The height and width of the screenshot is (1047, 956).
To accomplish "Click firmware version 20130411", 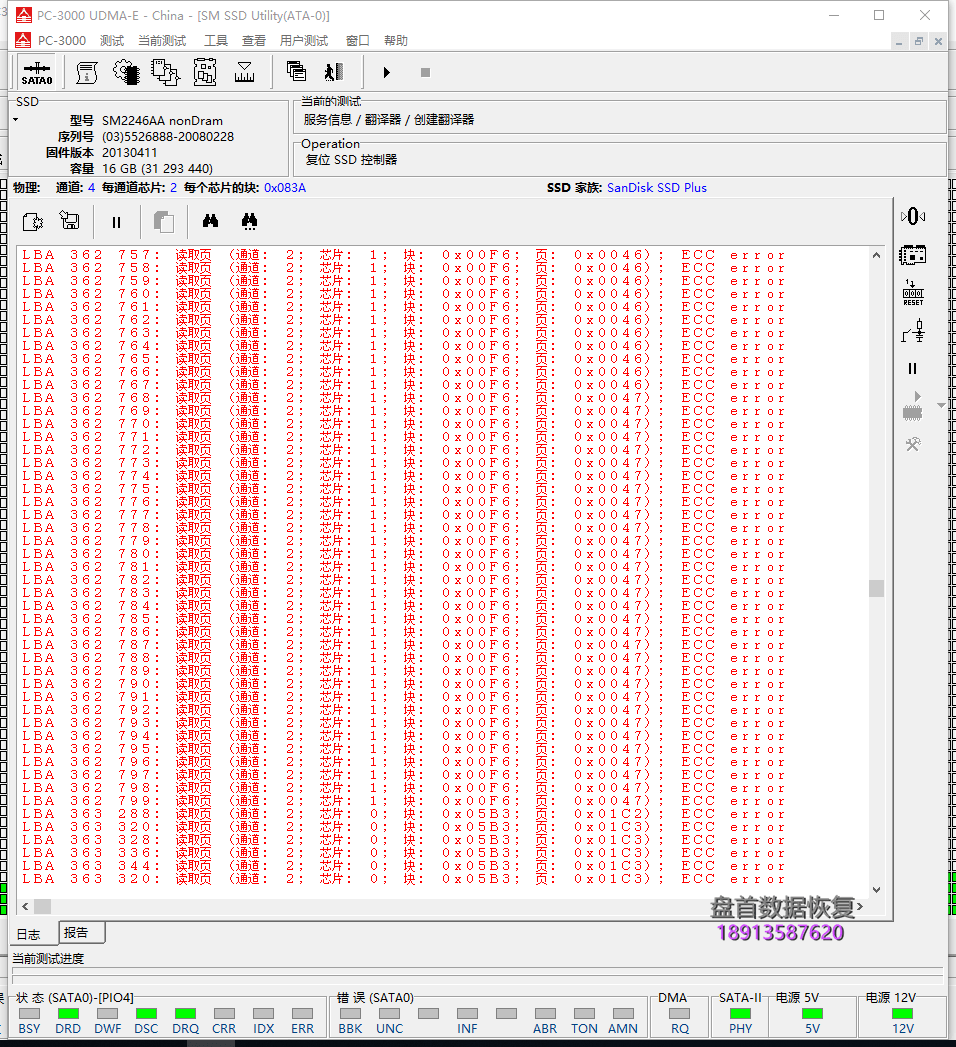I will tap(130, 153).
